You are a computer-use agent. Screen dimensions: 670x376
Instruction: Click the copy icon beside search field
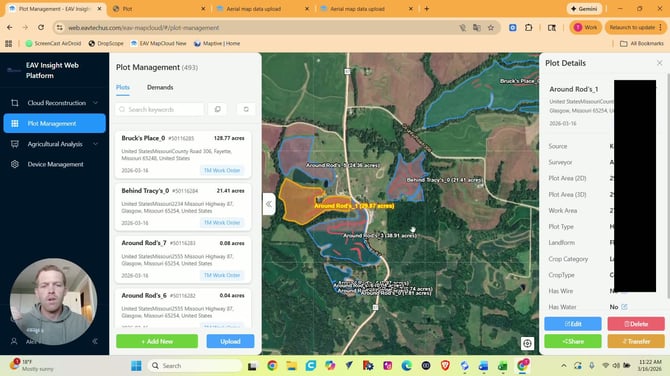[217, 109]
